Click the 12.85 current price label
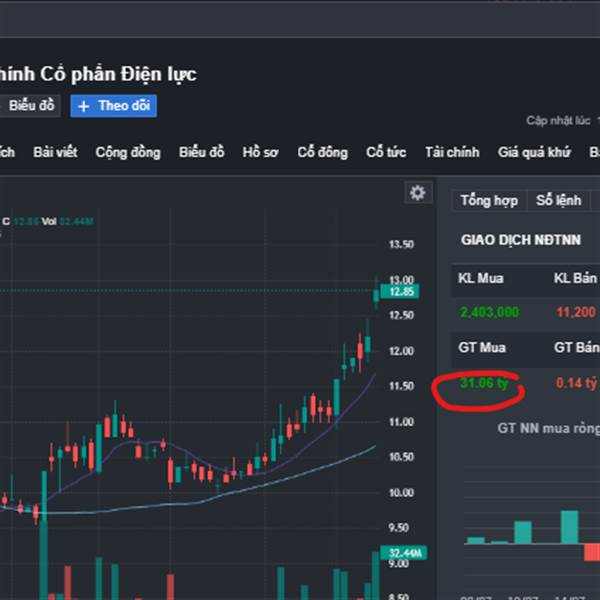Screen dimensions: 600x600 (x=400, y=292)
